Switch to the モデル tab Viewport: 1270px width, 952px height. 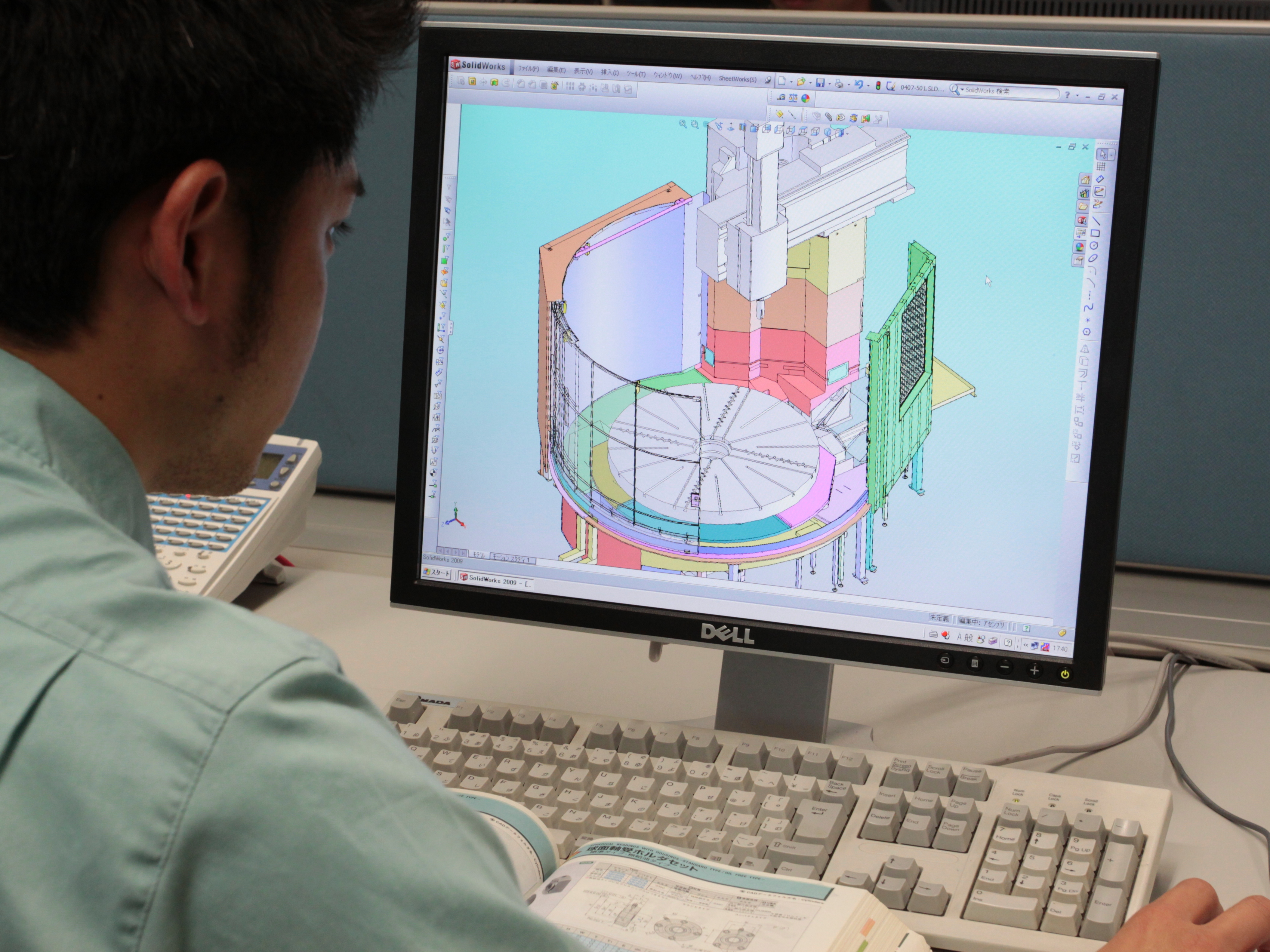pos(479,555)
